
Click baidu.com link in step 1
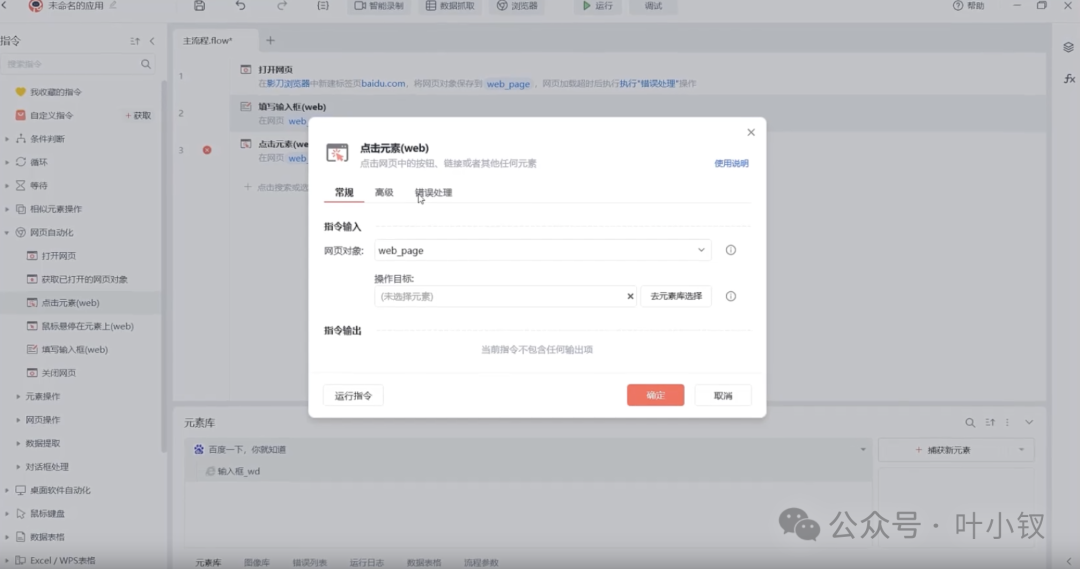point(384,83)
